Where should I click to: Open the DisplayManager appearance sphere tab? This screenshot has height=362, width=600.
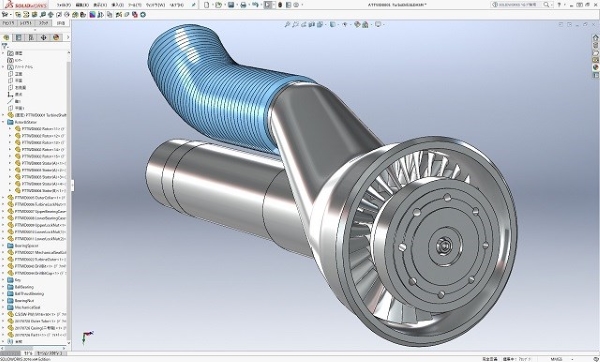(56, 38)
